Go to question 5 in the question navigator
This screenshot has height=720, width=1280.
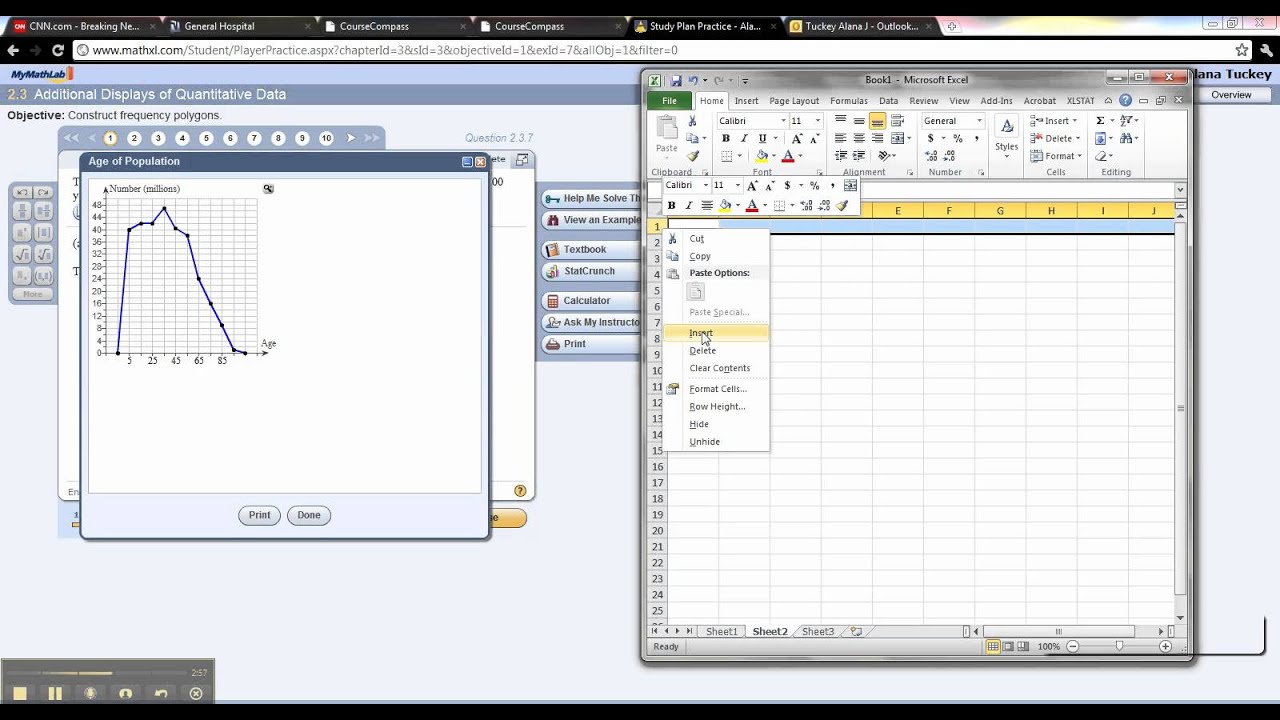206,138
